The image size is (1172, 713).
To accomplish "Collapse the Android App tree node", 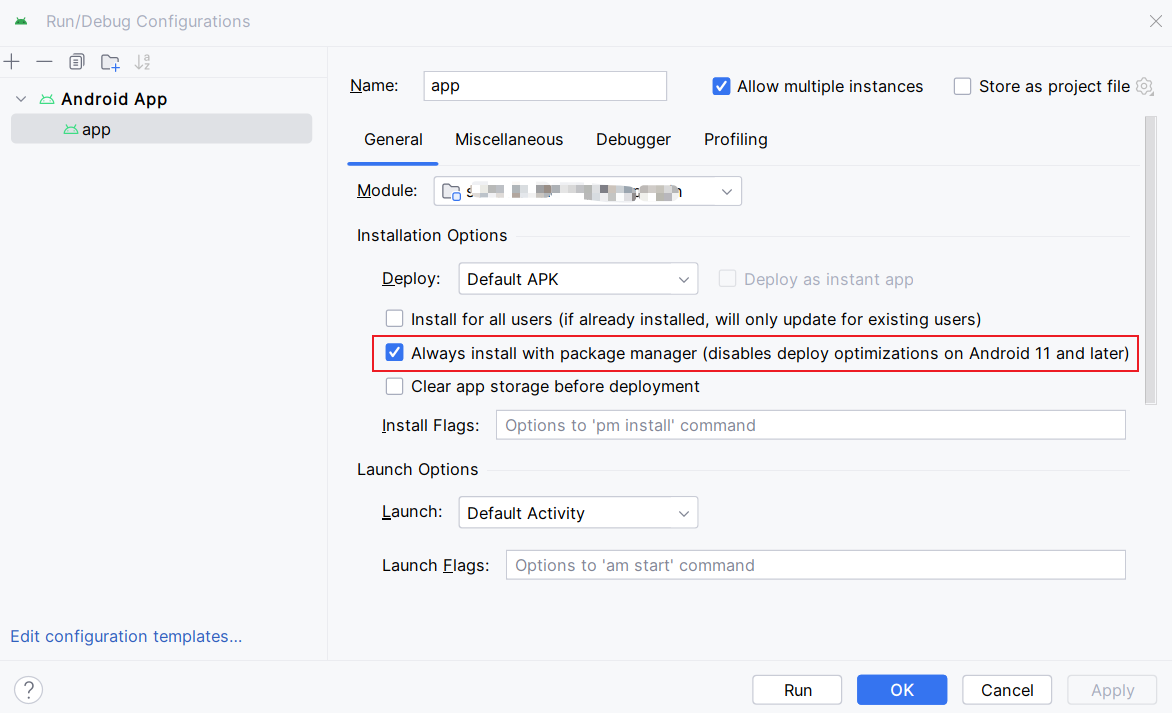I will tap(21, 99).
